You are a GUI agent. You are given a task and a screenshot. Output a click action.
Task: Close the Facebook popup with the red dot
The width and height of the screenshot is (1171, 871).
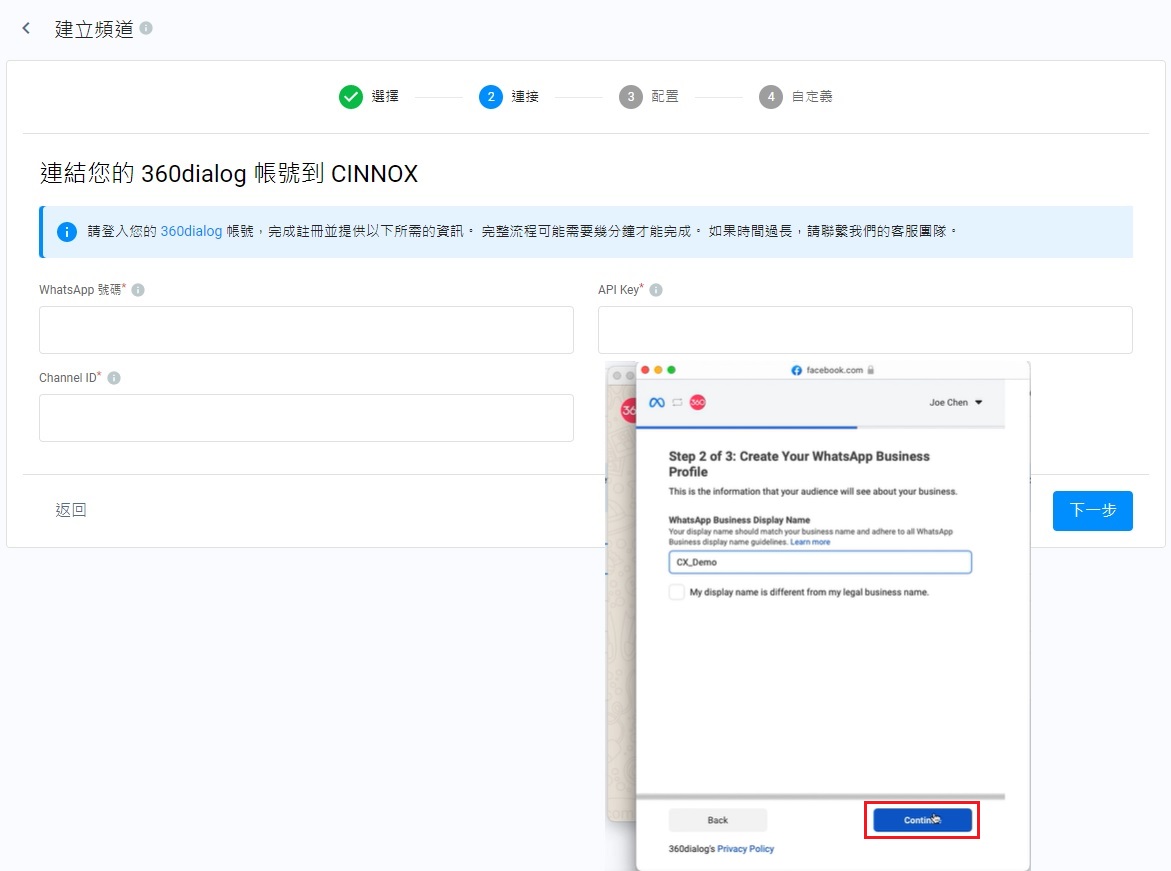(645, 370)
